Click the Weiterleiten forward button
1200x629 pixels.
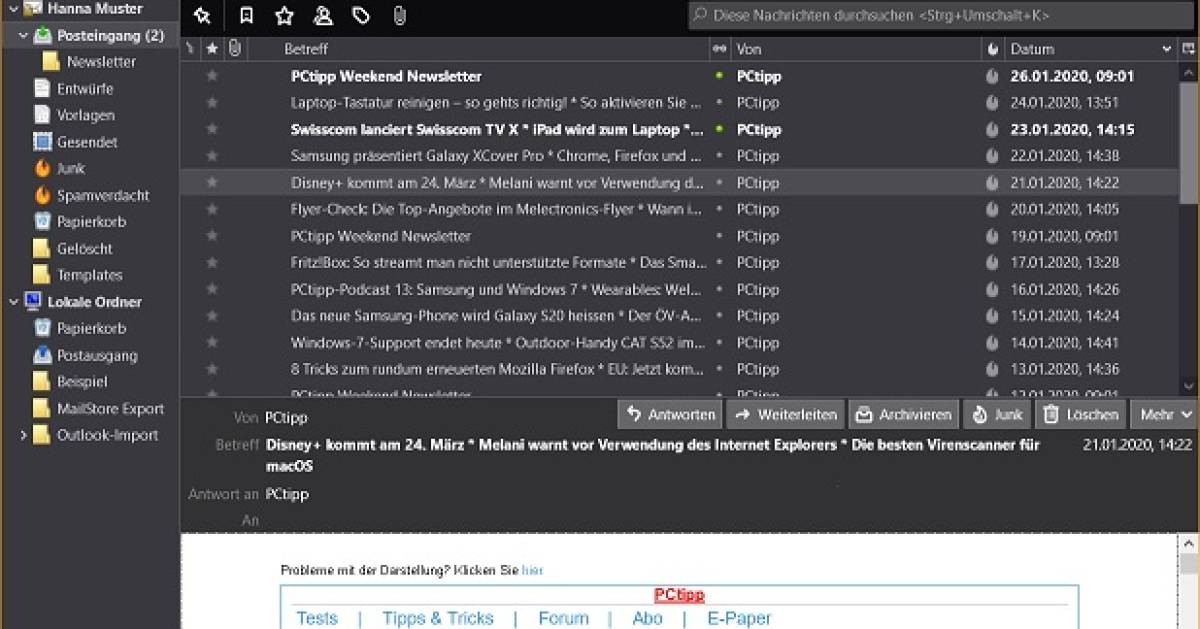point(786,414)
